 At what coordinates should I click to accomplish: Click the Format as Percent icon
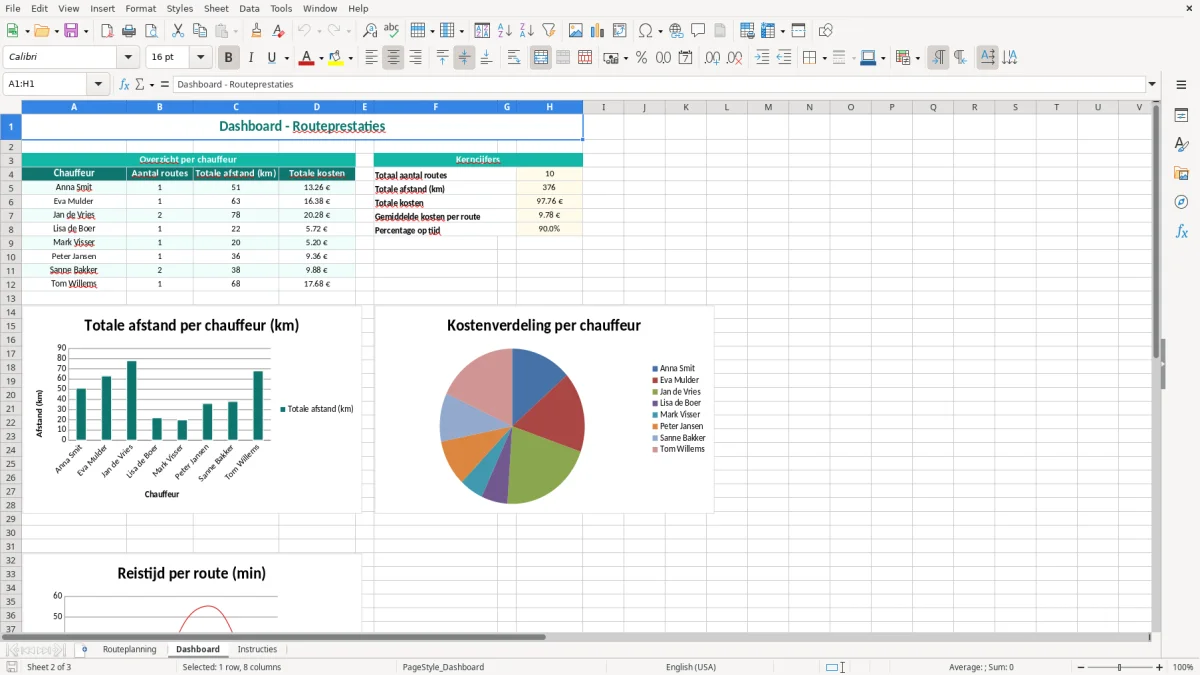(641, 58)
